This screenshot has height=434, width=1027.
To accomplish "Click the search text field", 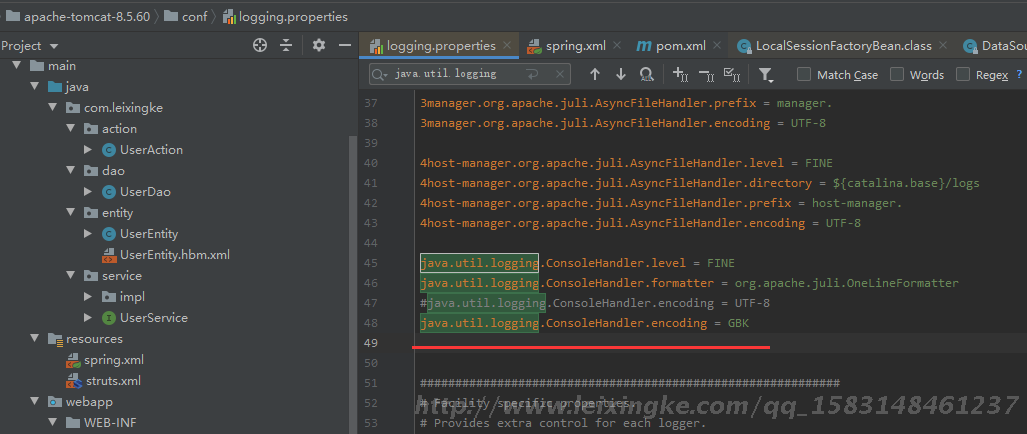I will tap(455, 74).
